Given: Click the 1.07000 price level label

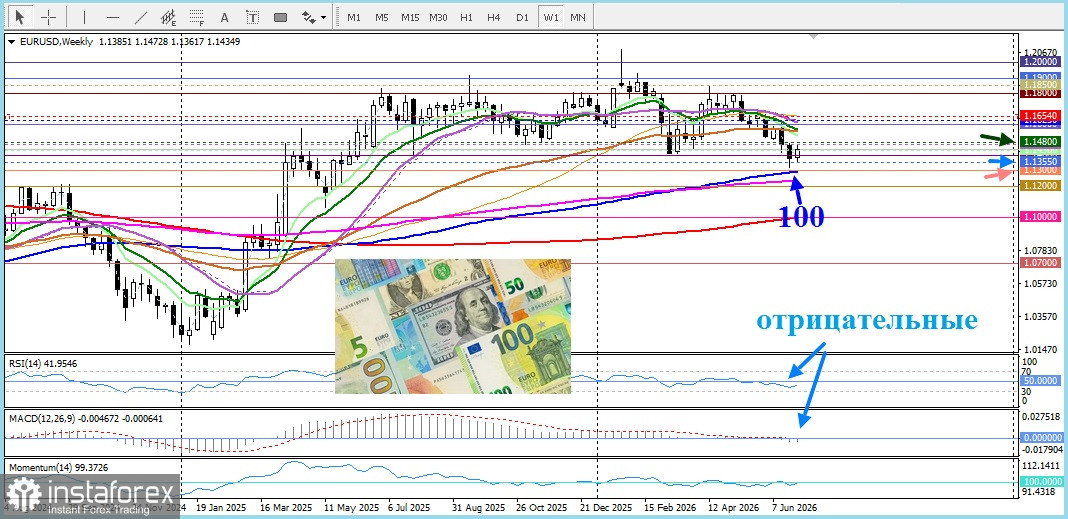Looking at the screenshot, I should click(x=1039, y=262).
